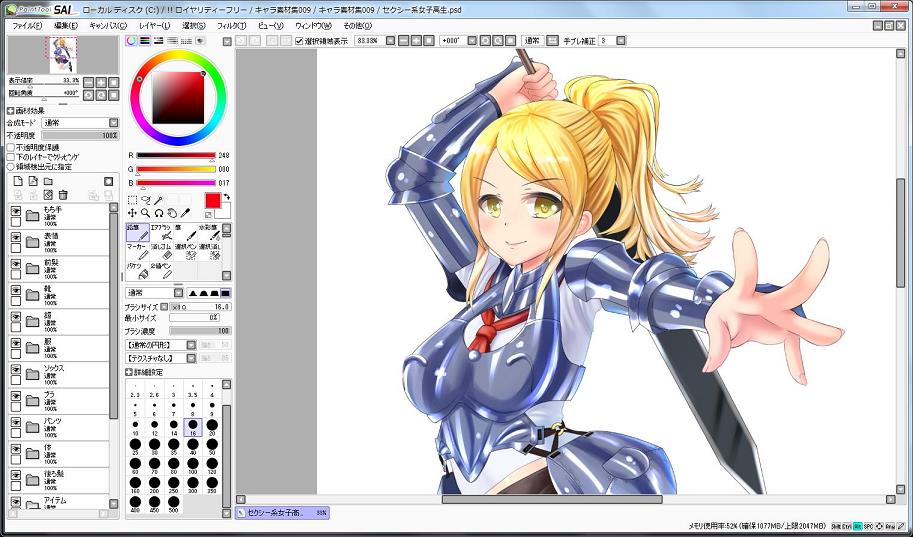The image size is (913, 537).
Task: Enable 下のレイヤーでクリッピング checkbox
Action: tap(11, 157)
